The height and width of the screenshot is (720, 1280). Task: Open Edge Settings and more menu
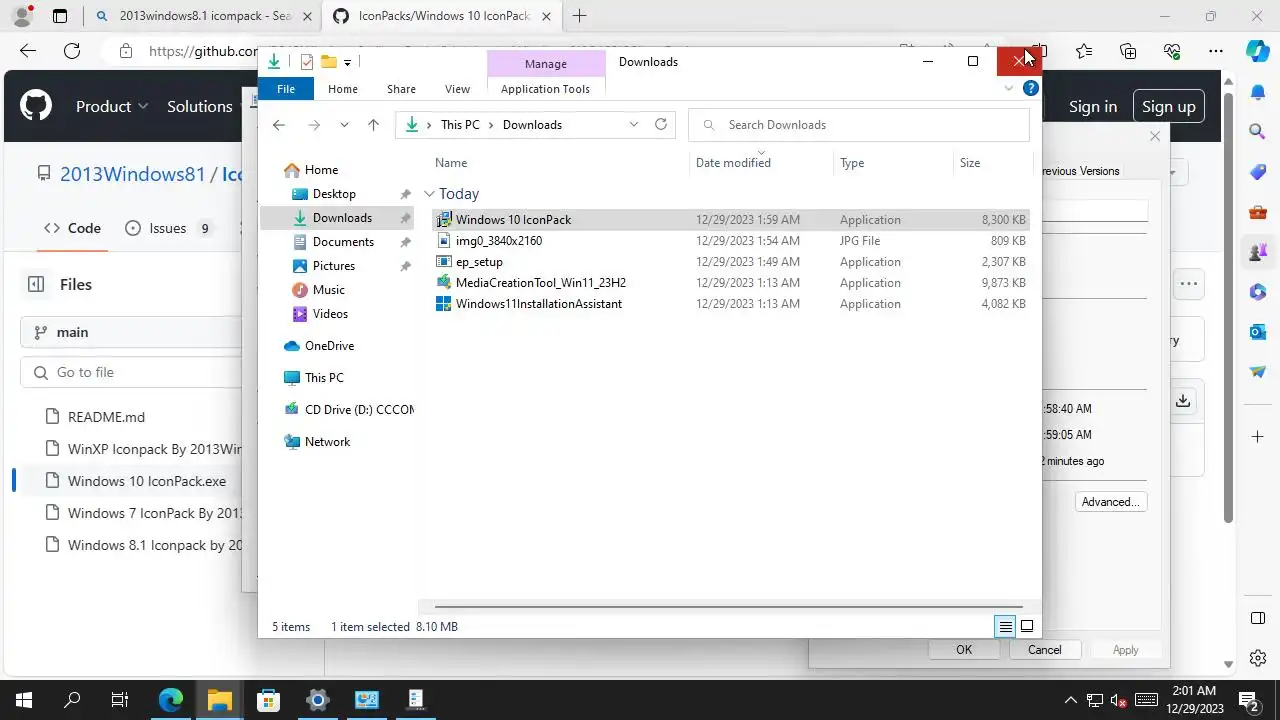pos(1216,51)
